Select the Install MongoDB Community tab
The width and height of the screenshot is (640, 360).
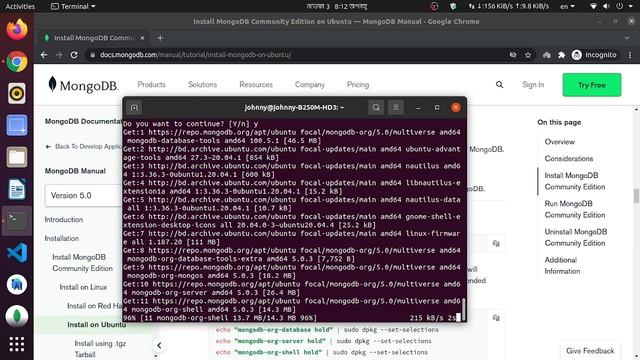coord(94,38)
